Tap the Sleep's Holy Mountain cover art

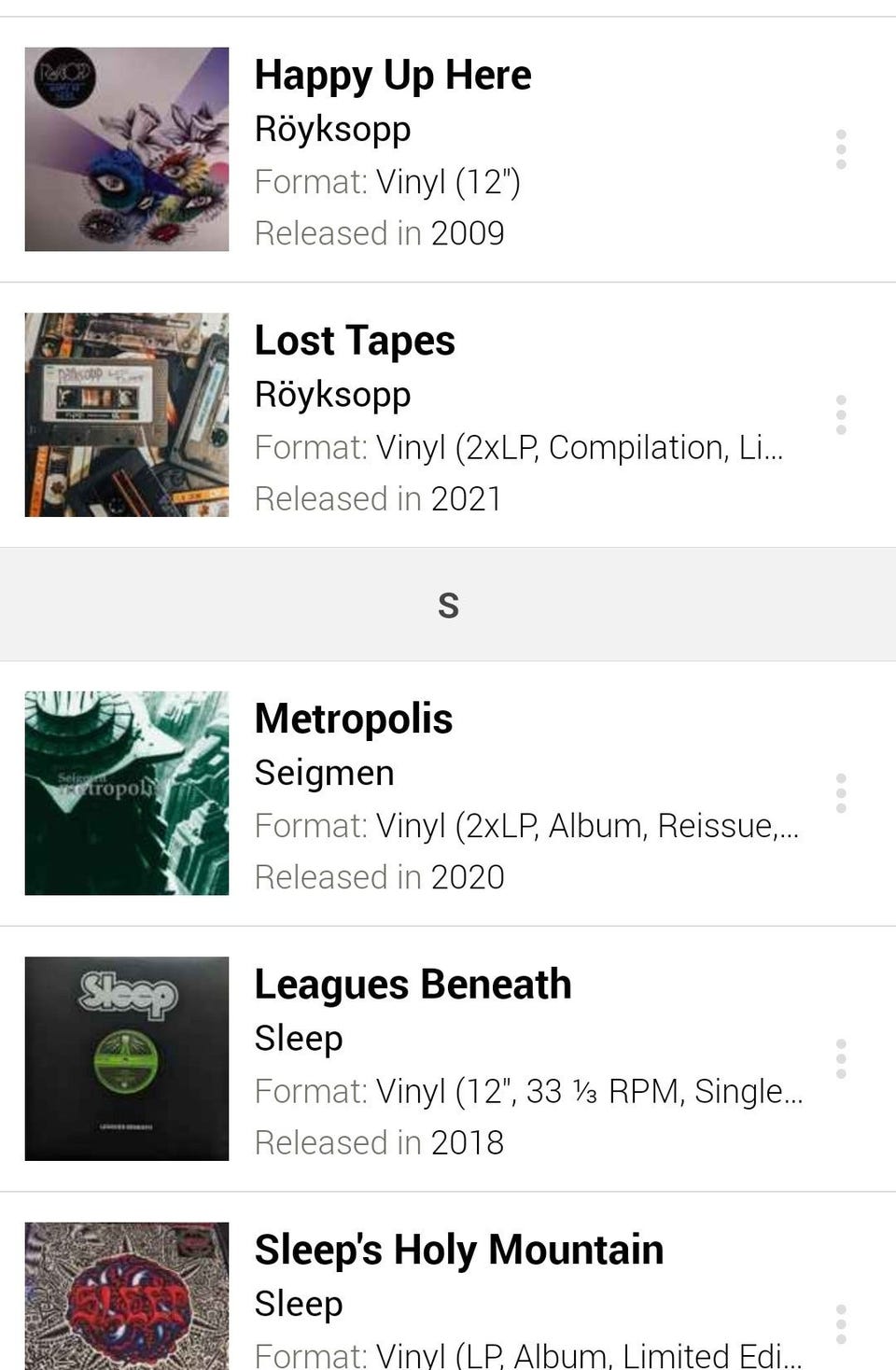pyautogui.click(x=127, y=1297)
